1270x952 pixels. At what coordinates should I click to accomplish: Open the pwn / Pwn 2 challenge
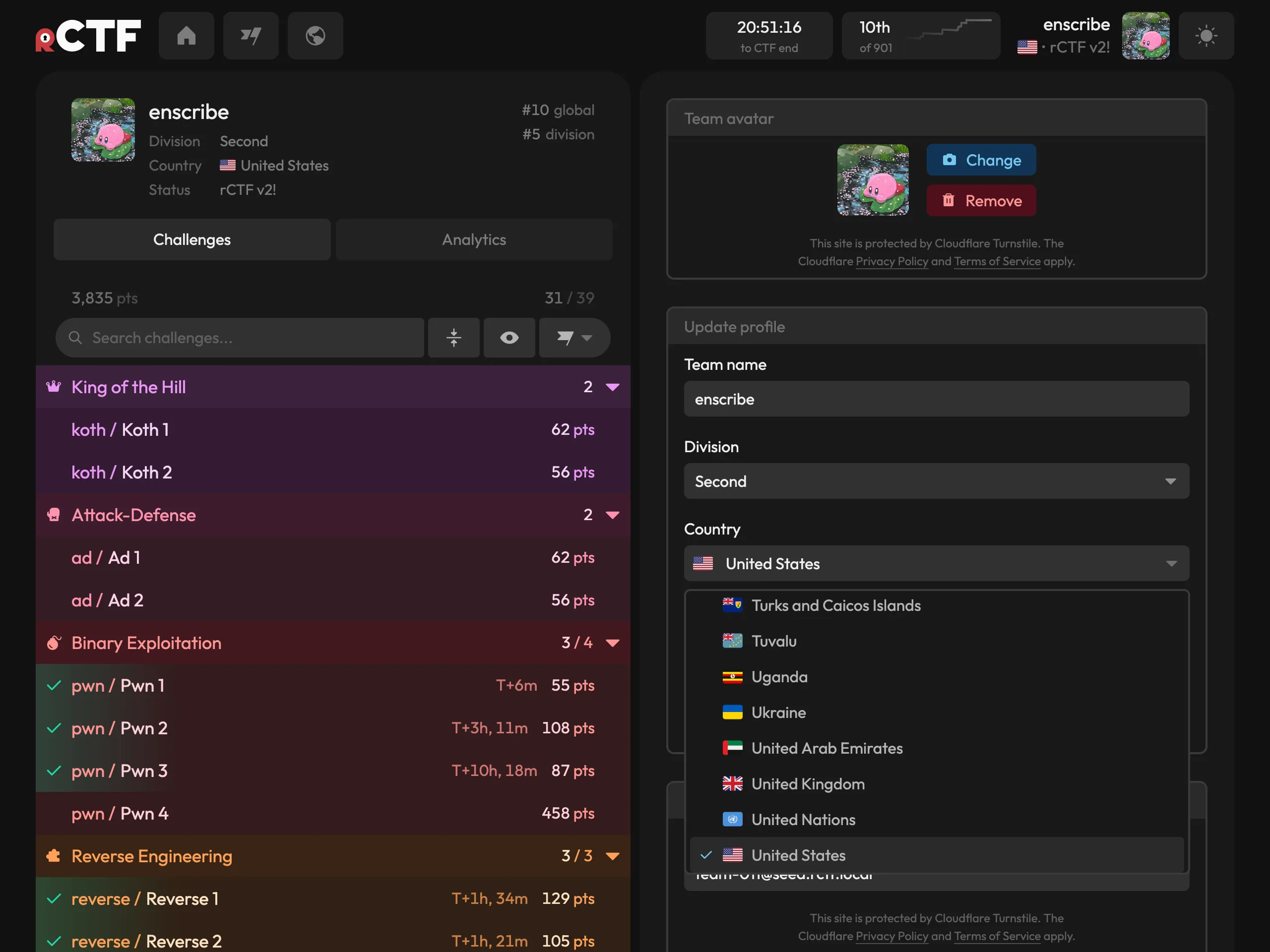point(333,727)
